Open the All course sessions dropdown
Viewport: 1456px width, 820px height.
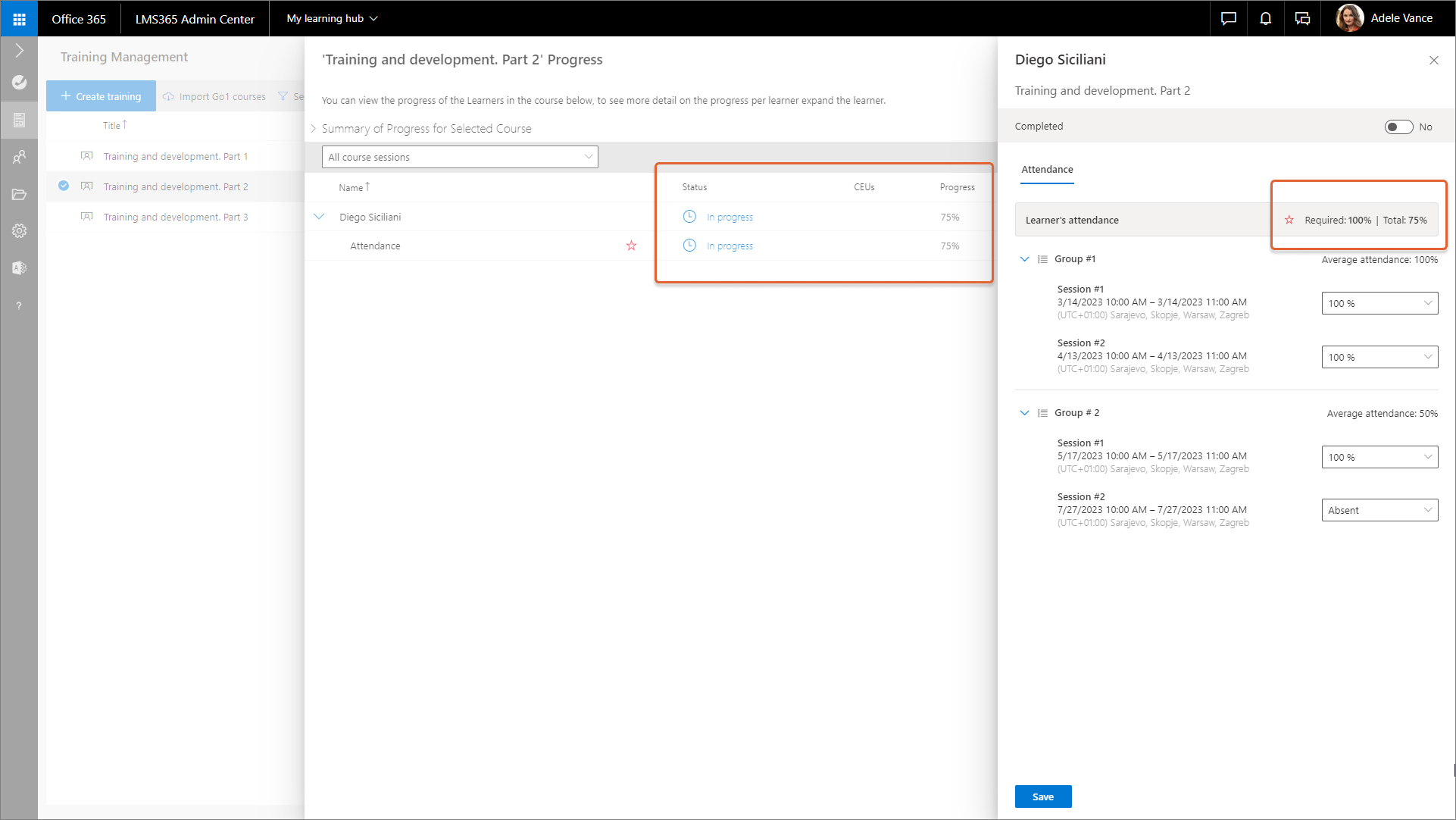point(460,157)
